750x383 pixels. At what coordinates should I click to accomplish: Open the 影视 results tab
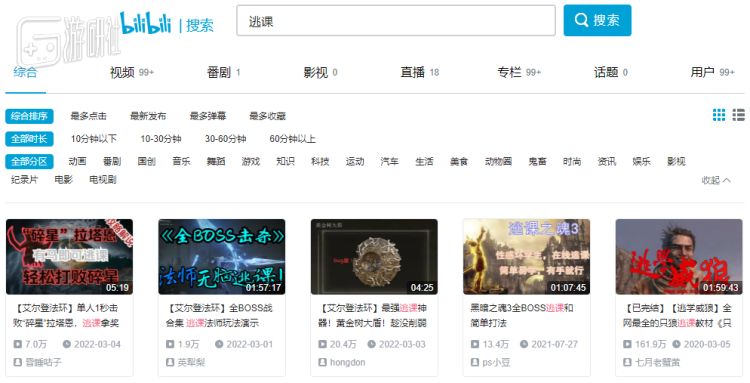pos(320,72)
